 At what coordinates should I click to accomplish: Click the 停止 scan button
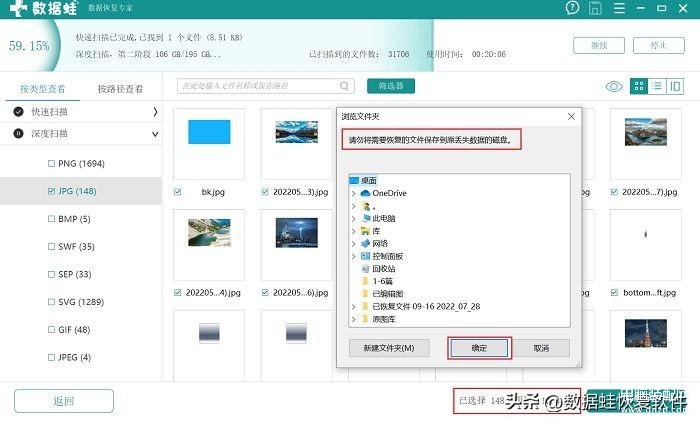coord(658,46)
